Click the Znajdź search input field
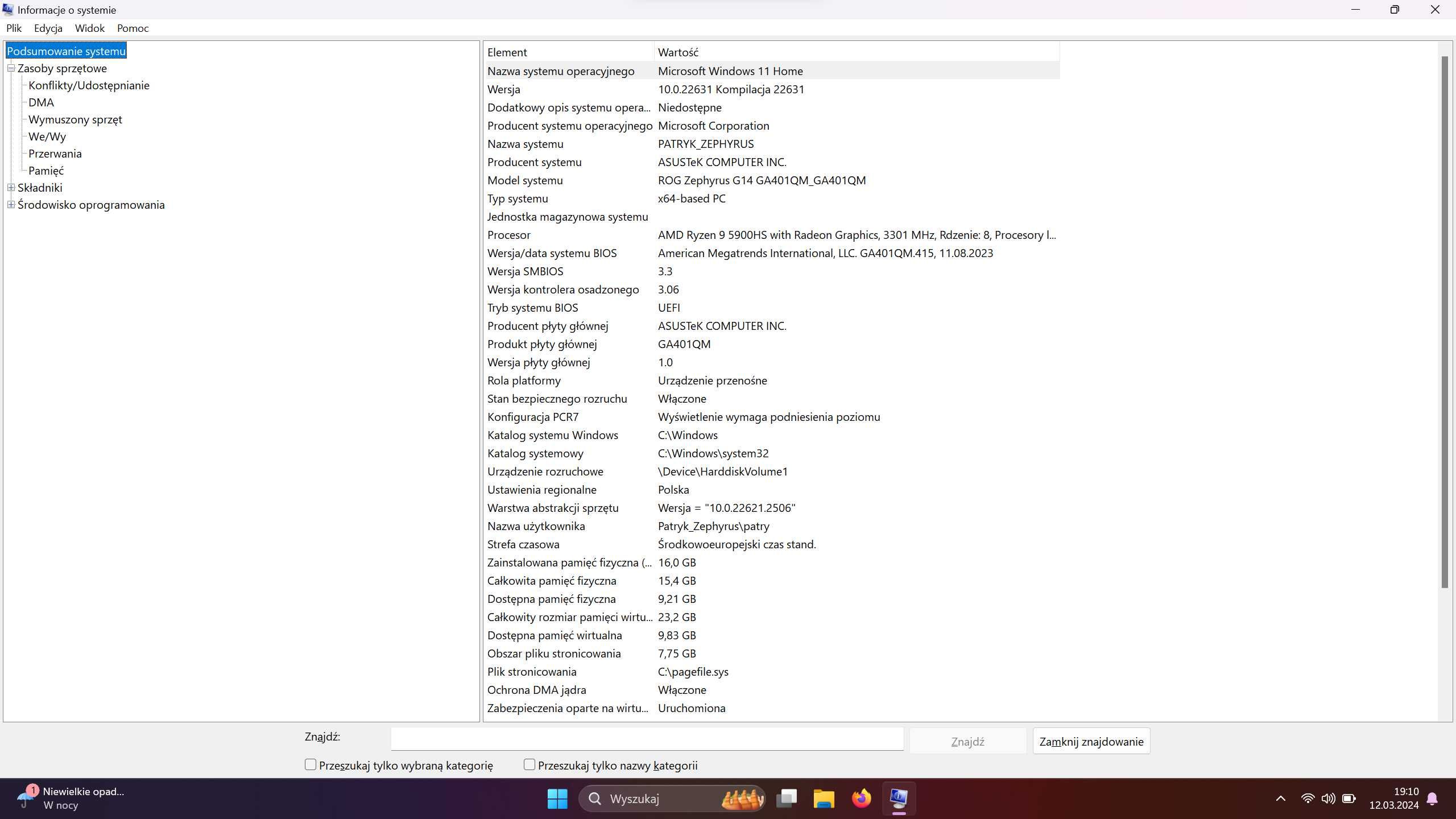The height and width of the screenshot is (819, 1456). click(647, 739)
